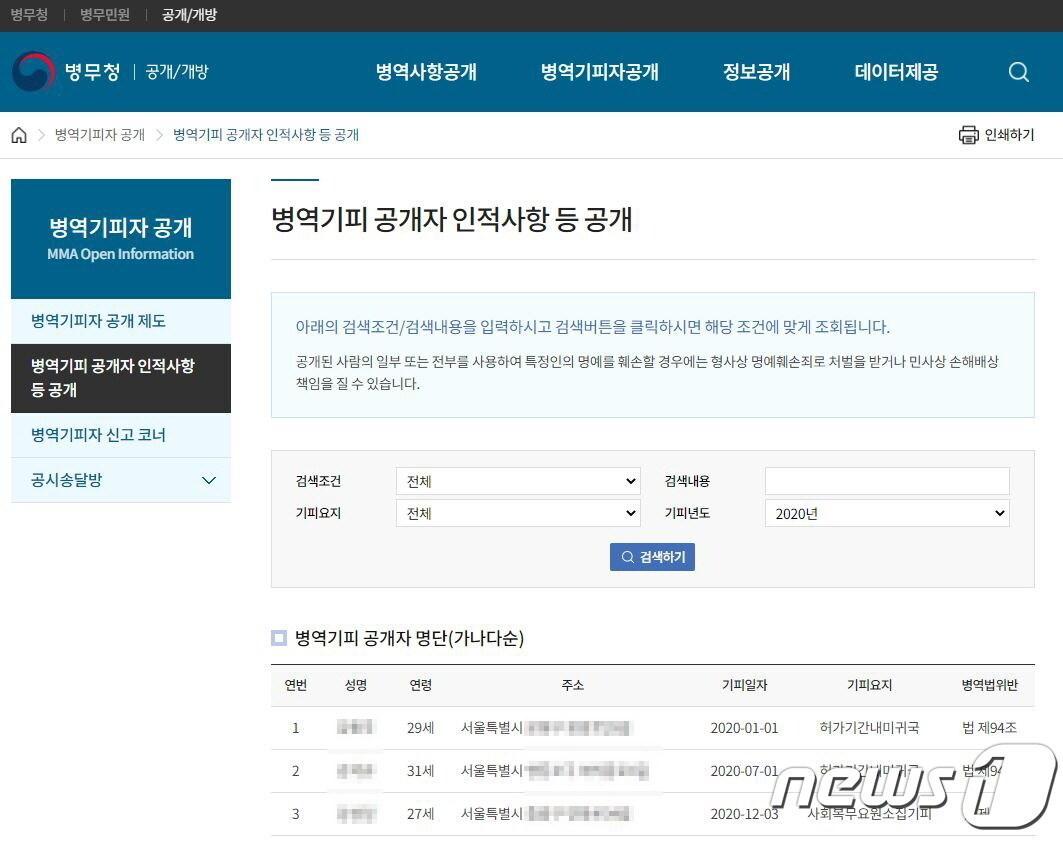This screenshot has height=841, width=1063.
Task: Click 병역기피자 공개 breadcrumb link
Action: (x=100, y=135)
